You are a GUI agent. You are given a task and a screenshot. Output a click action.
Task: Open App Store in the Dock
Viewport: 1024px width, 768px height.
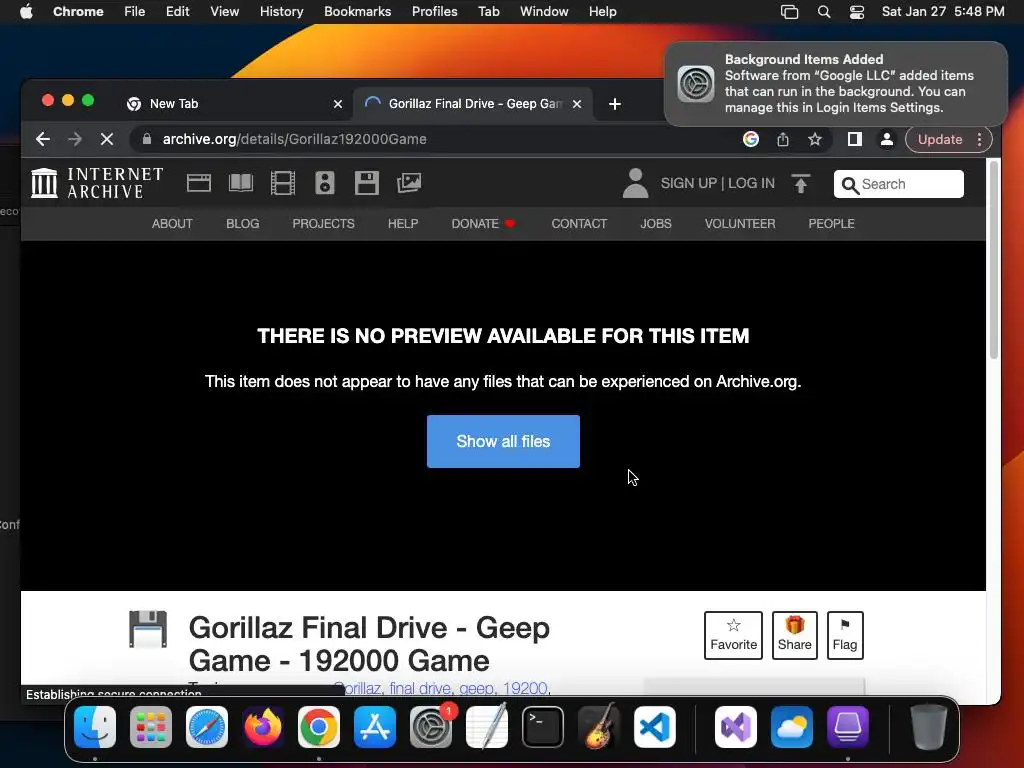(375, 727)
